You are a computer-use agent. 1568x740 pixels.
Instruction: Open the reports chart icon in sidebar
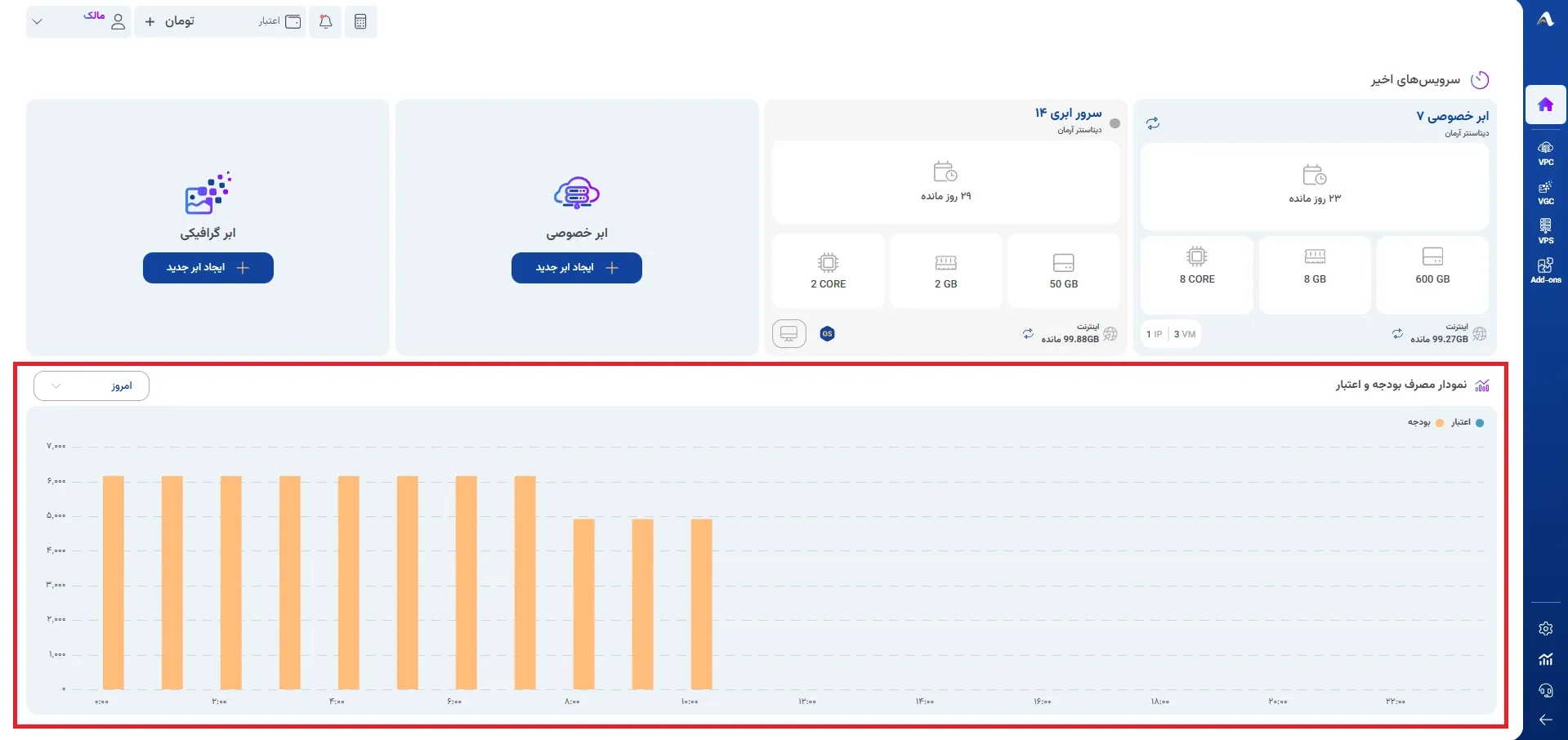(1545, 659)
